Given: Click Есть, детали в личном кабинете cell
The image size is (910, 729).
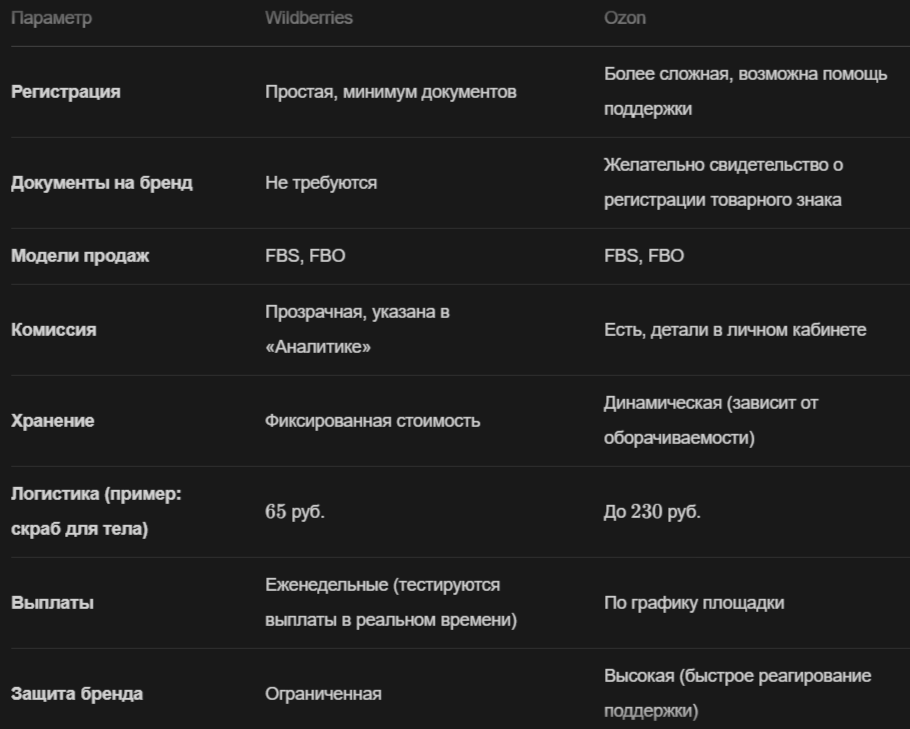Looking at the screenshot, I should [x=735, y=330].
